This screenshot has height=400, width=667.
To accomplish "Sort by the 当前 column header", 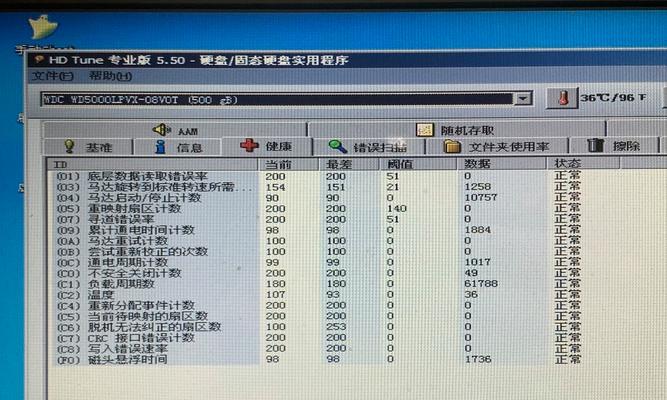I will click(288, 164).
